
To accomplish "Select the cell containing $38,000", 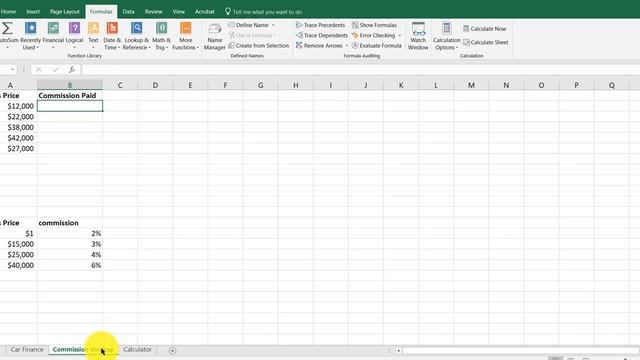I will [x=18, y=127].
